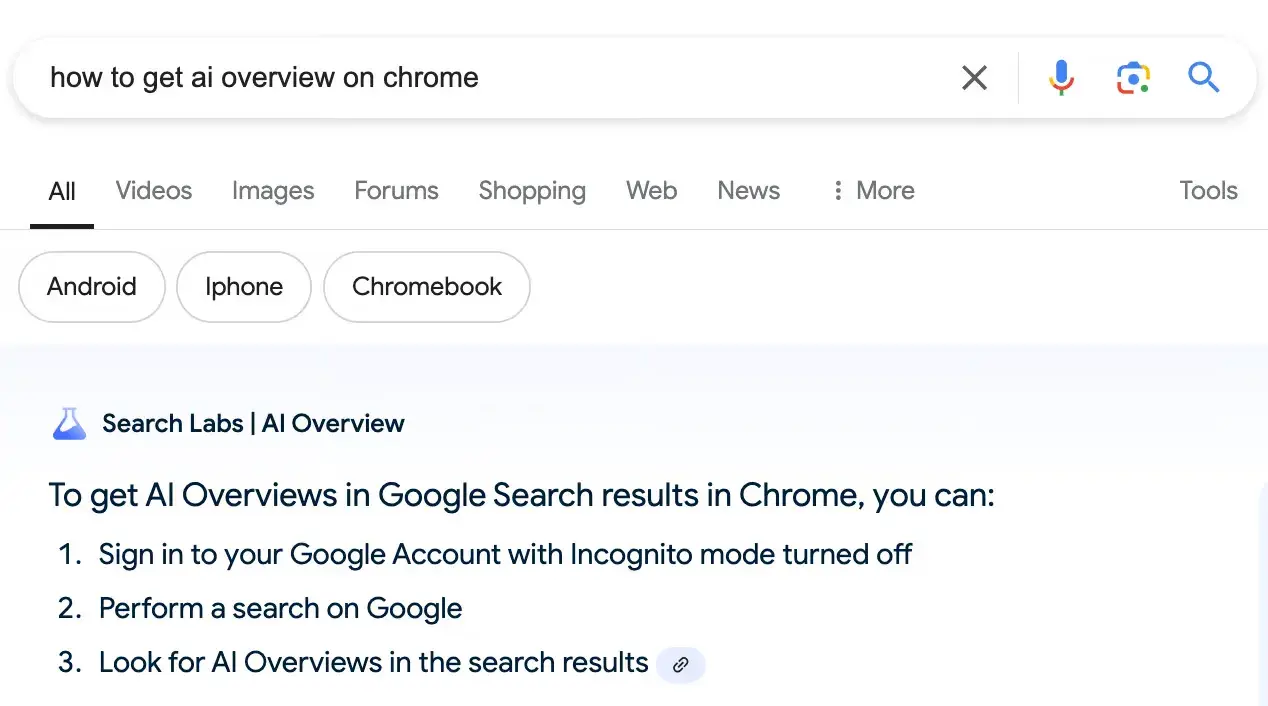Click the Search Labs | AI Overview heading
The height and width of the screenshot is (706, 1268).
253,423
